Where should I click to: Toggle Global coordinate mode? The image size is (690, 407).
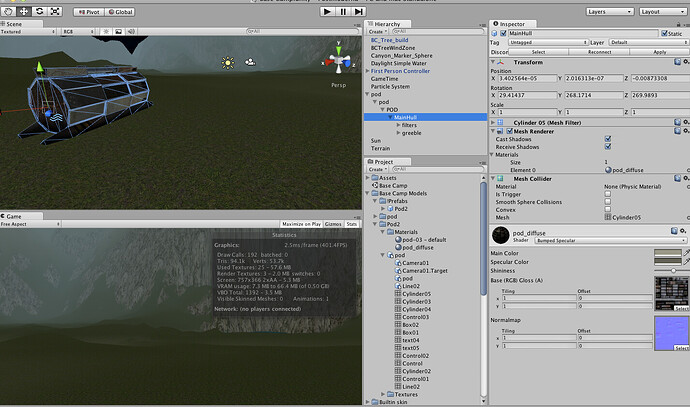pyautogui.click(x=120, y=12)
